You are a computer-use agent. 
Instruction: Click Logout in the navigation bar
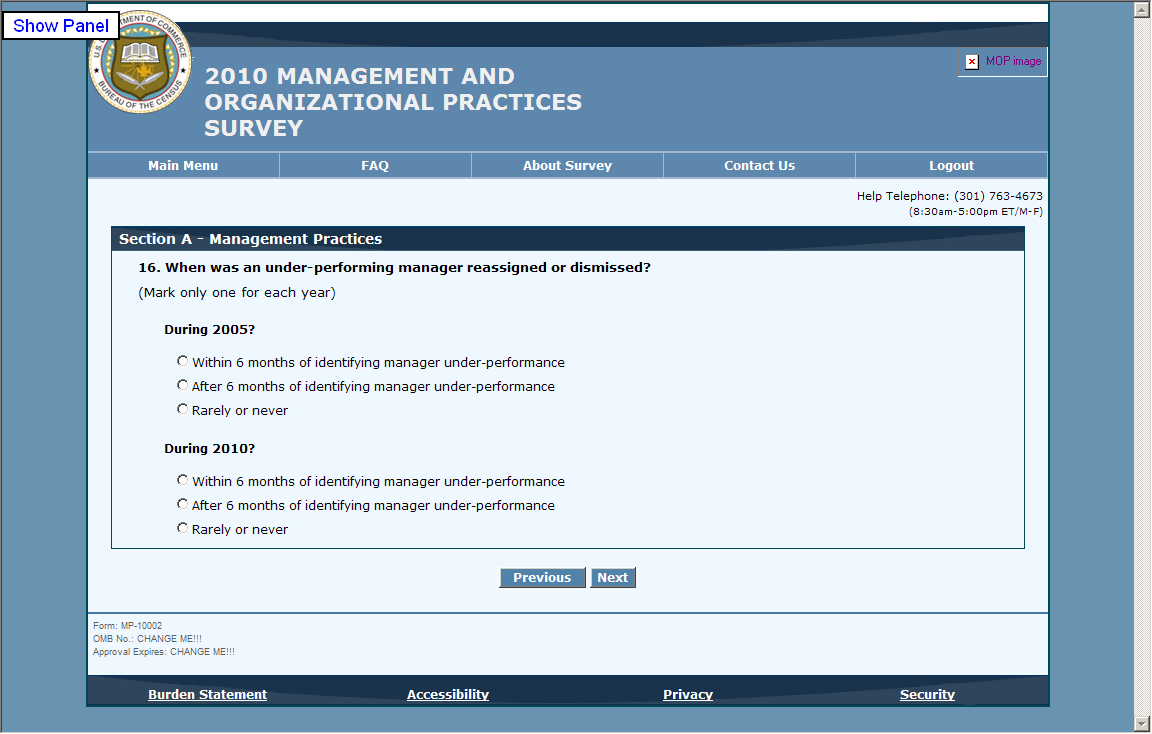click(951, 166)
